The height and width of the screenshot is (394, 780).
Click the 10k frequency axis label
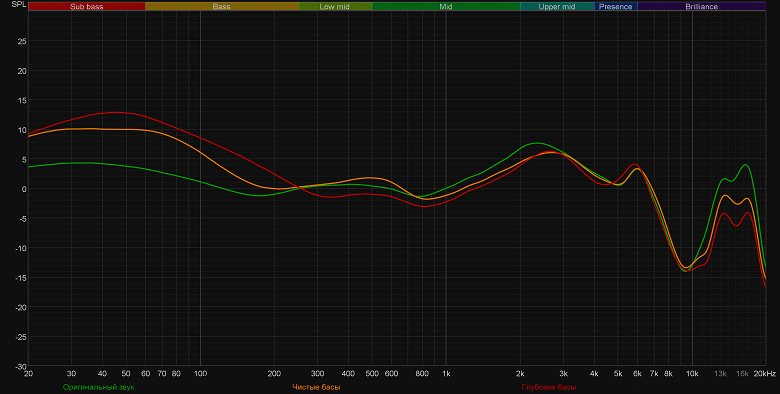pyautogui.click(x=692, y=374)
